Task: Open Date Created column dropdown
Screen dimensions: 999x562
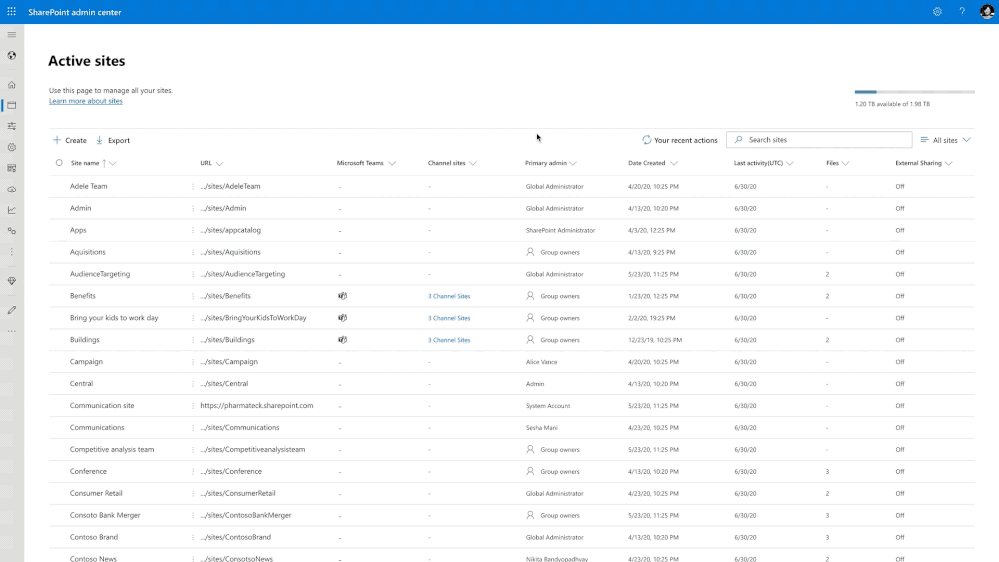Action: tap(673, 164)
